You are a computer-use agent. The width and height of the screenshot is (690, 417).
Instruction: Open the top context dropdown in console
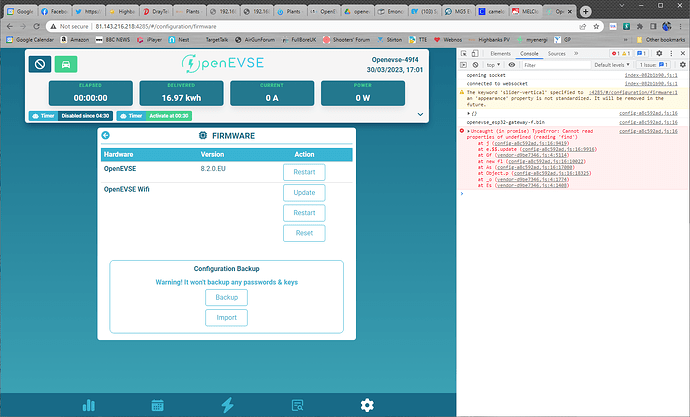coord(493,65)
